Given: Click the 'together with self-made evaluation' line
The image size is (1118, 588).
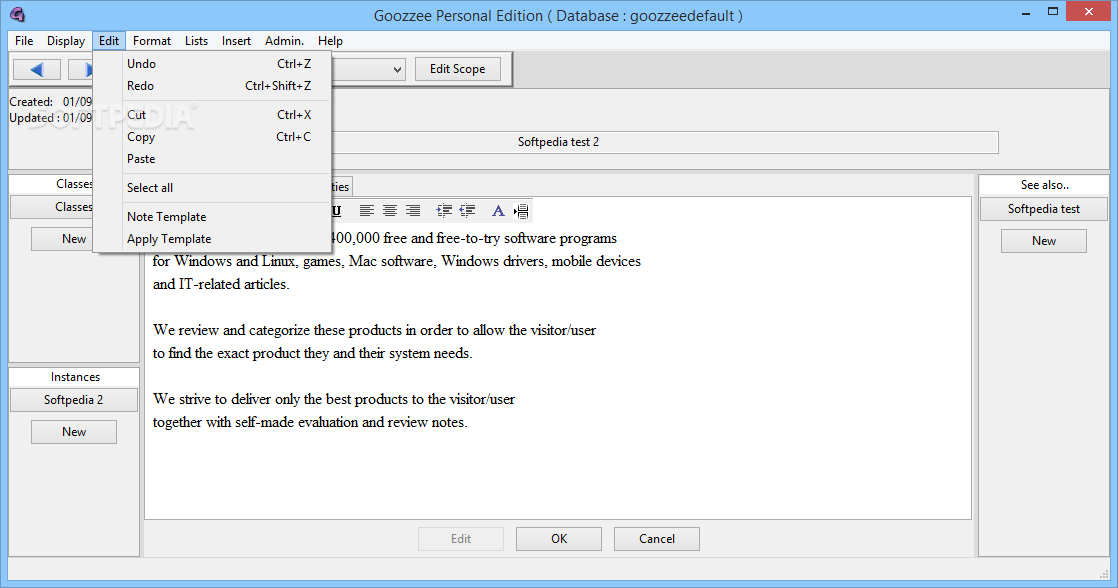Looking at the screenshot, I should 310,423.
